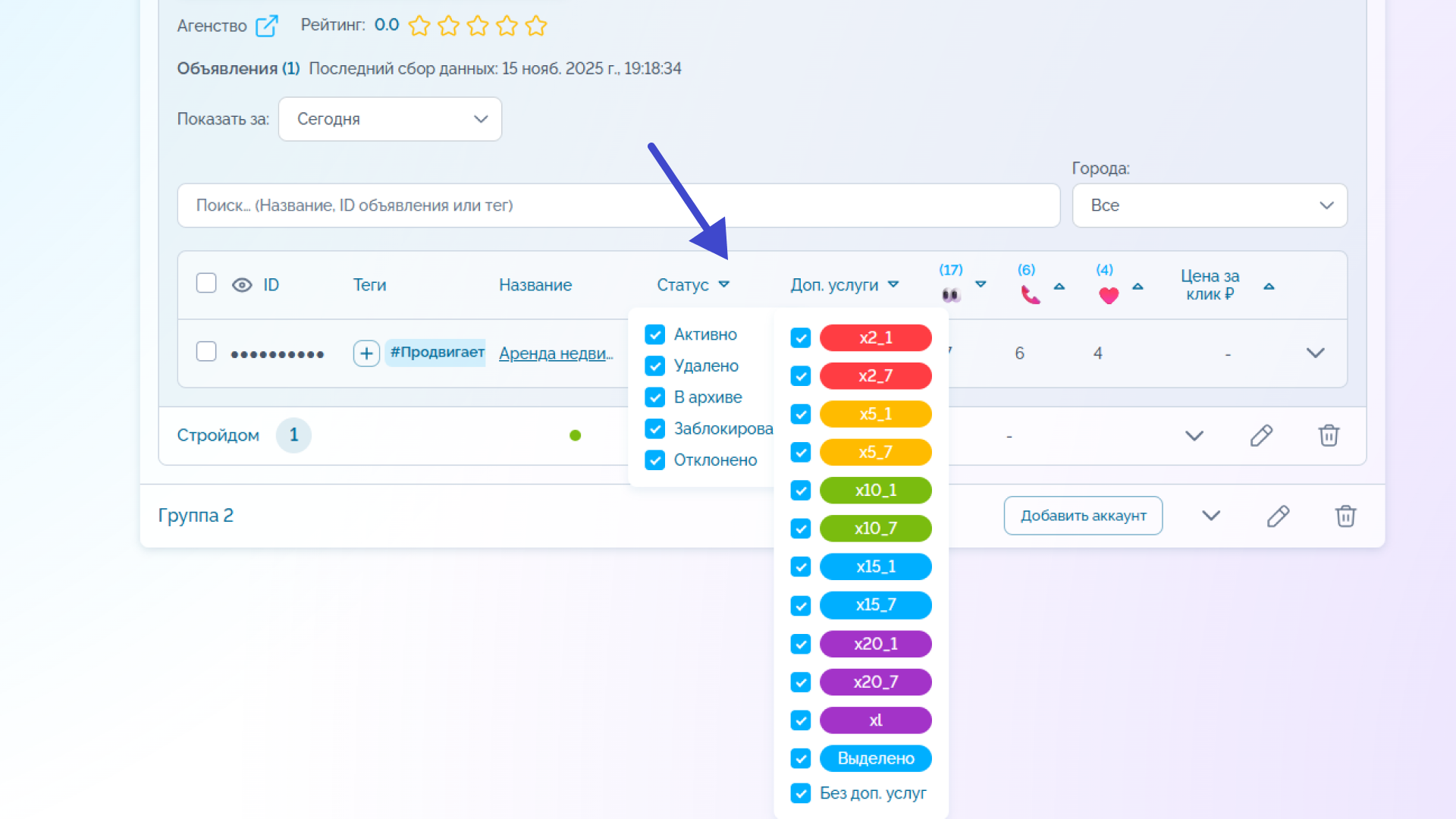Open the Города Все dropdown
Viewport: 1456px width, 819px height.
pyautogui.click(x=1210, y=206)
